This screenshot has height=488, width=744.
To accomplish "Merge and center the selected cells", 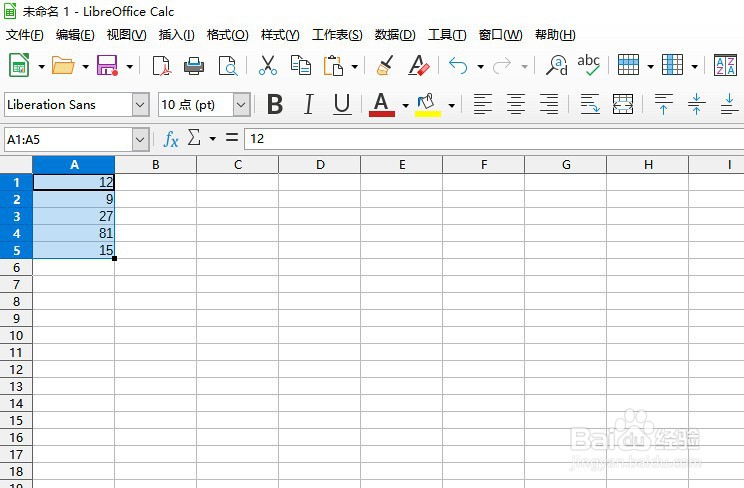I will coord(623,104).
